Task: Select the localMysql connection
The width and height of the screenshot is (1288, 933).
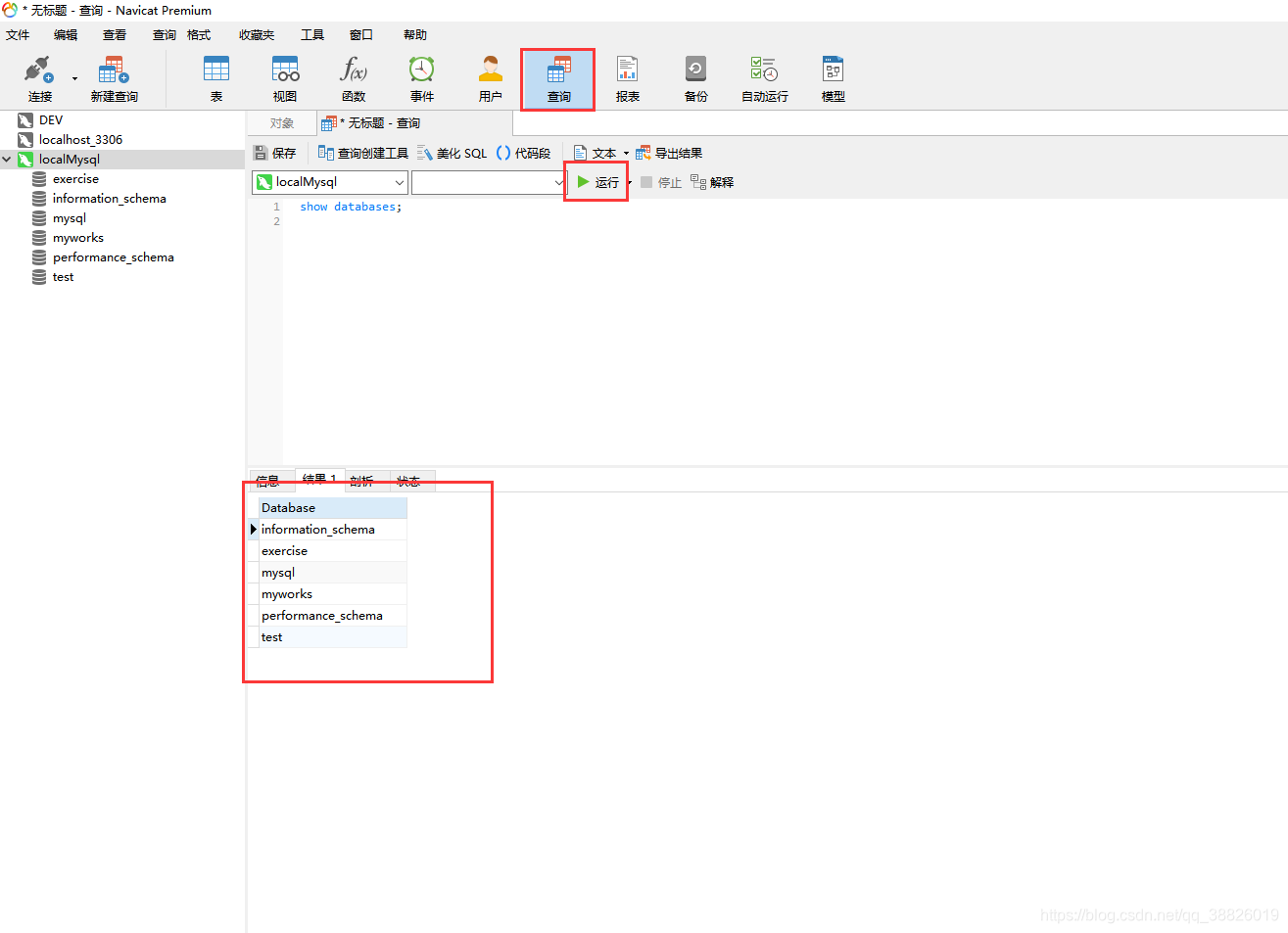Action: click(69, 160)
